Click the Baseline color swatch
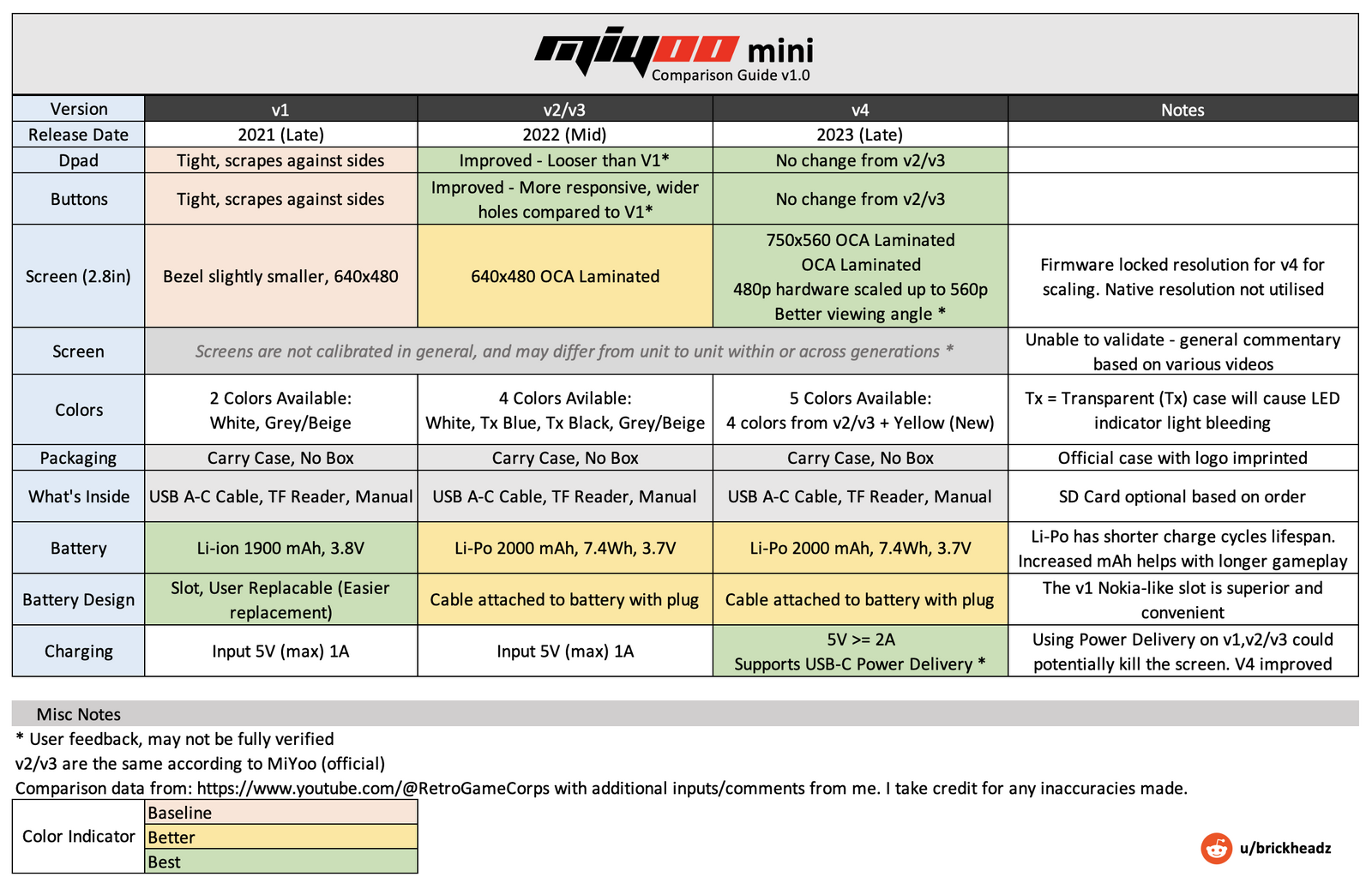This screenshot has height=889, width=1372. (x=281, y=812)
